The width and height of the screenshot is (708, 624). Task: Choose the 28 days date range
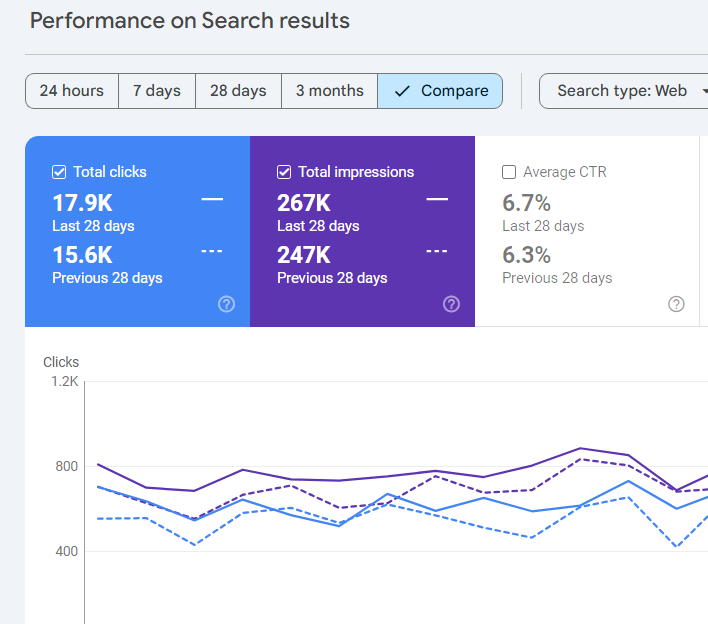click(238, 91)
